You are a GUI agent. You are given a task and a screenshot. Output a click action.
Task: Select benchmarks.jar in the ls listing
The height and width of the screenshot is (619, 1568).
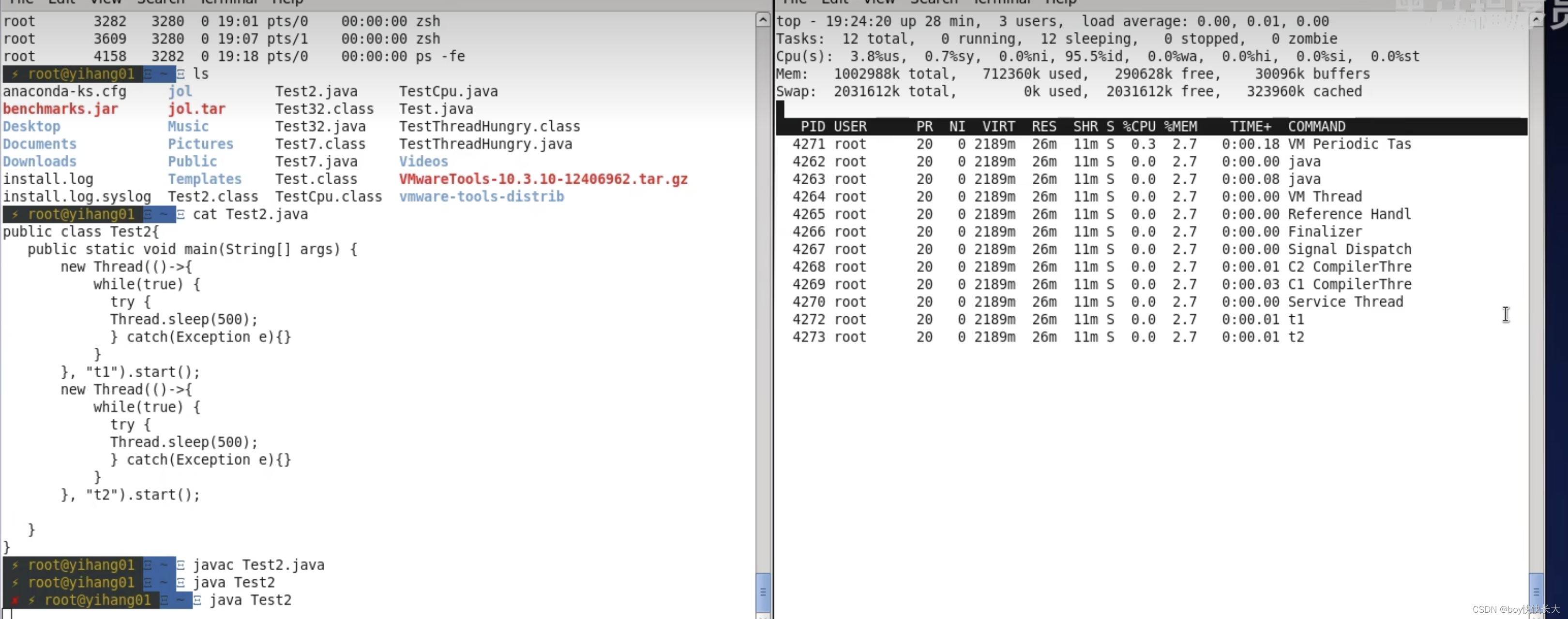point(60,109)
